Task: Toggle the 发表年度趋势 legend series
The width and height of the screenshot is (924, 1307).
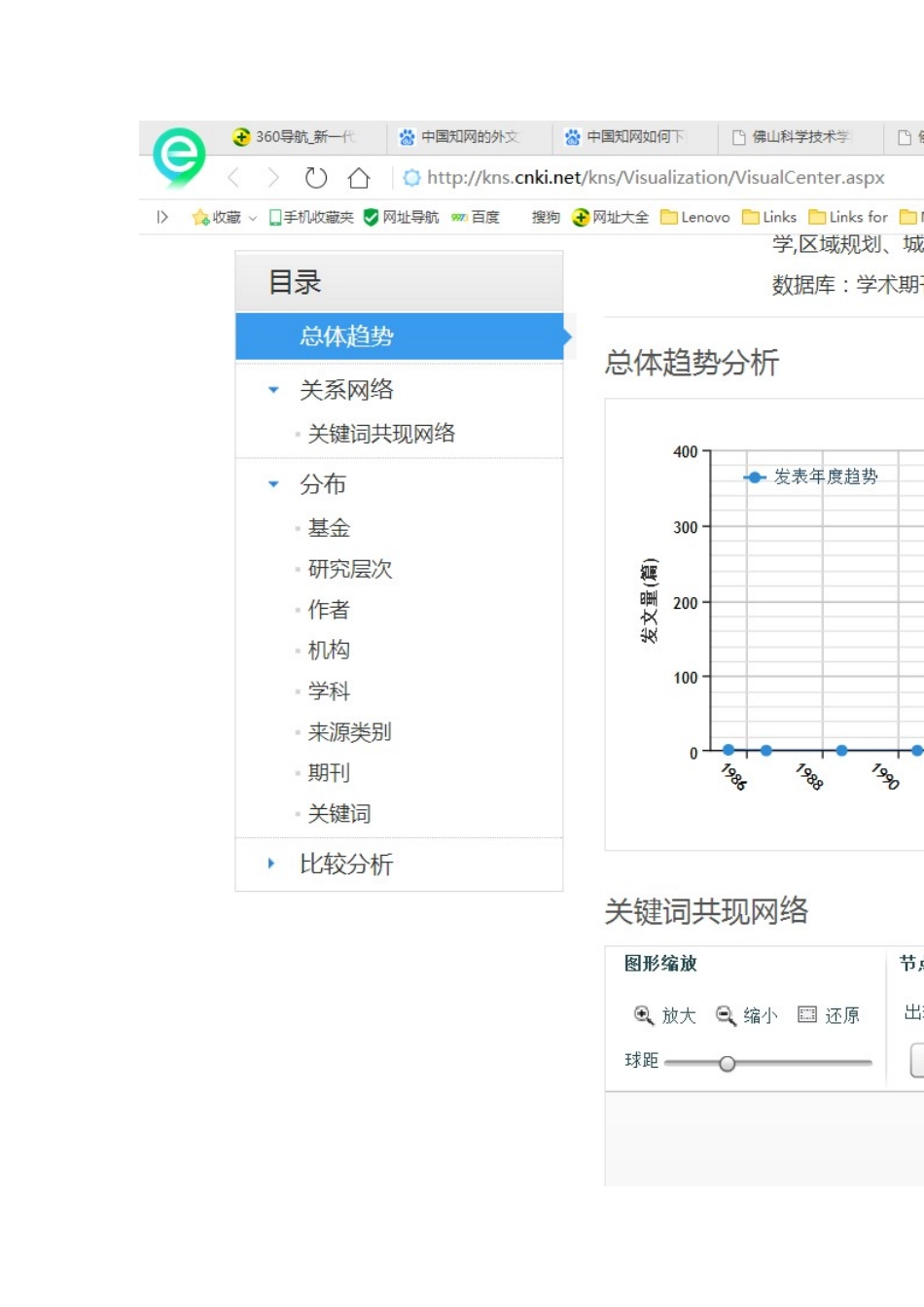Action: (x=811, y=477)
